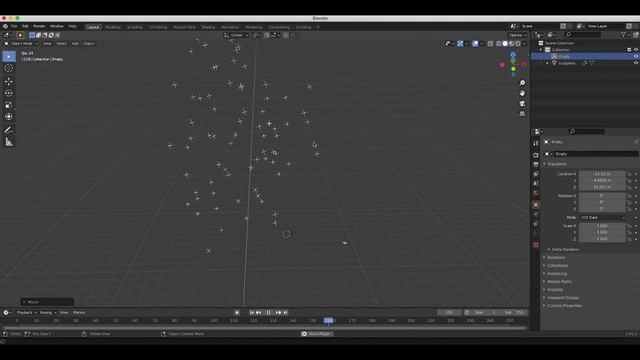The width and height of the screenshot is (640, 360).
Task: Open the Render properties tab
Action: [x=536, y=155]
